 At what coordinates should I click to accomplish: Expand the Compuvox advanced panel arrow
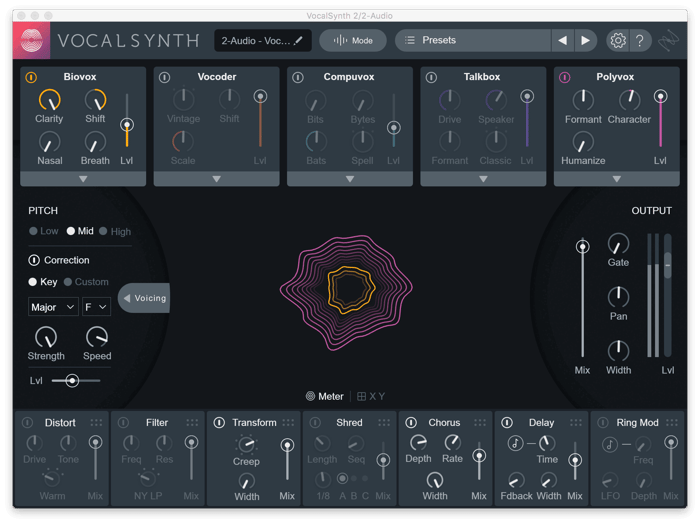coord(350,179)
